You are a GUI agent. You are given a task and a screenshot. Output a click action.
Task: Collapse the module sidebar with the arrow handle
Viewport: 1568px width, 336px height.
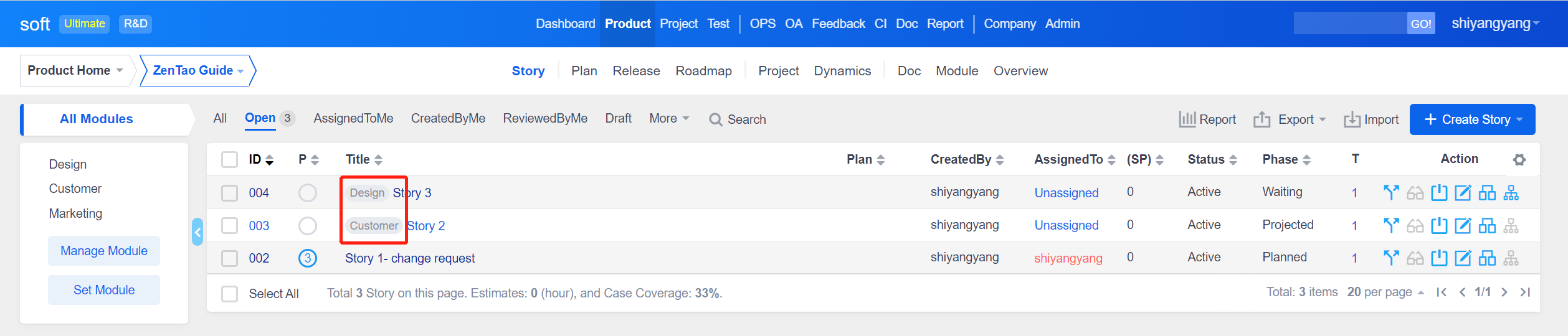(x=197, y=232)
